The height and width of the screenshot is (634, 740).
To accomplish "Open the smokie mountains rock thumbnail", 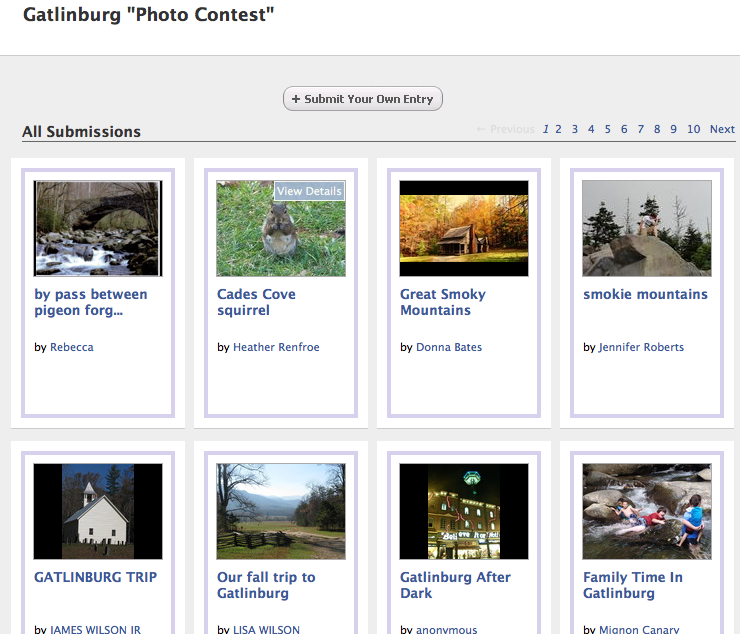I will click(x=647, y=228).
